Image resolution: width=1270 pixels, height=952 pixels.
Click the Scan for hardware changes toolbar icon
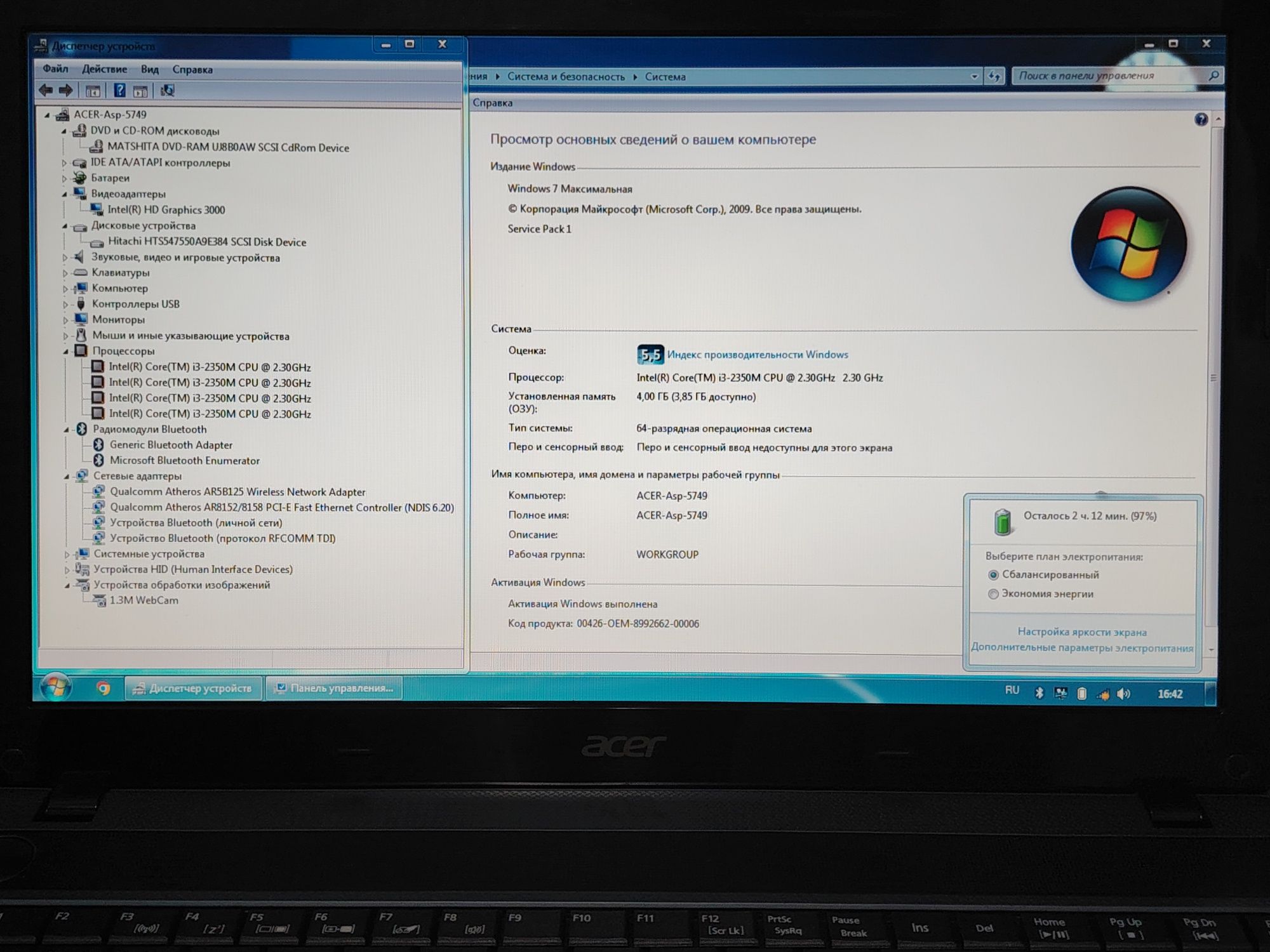[x=167, y=91]
